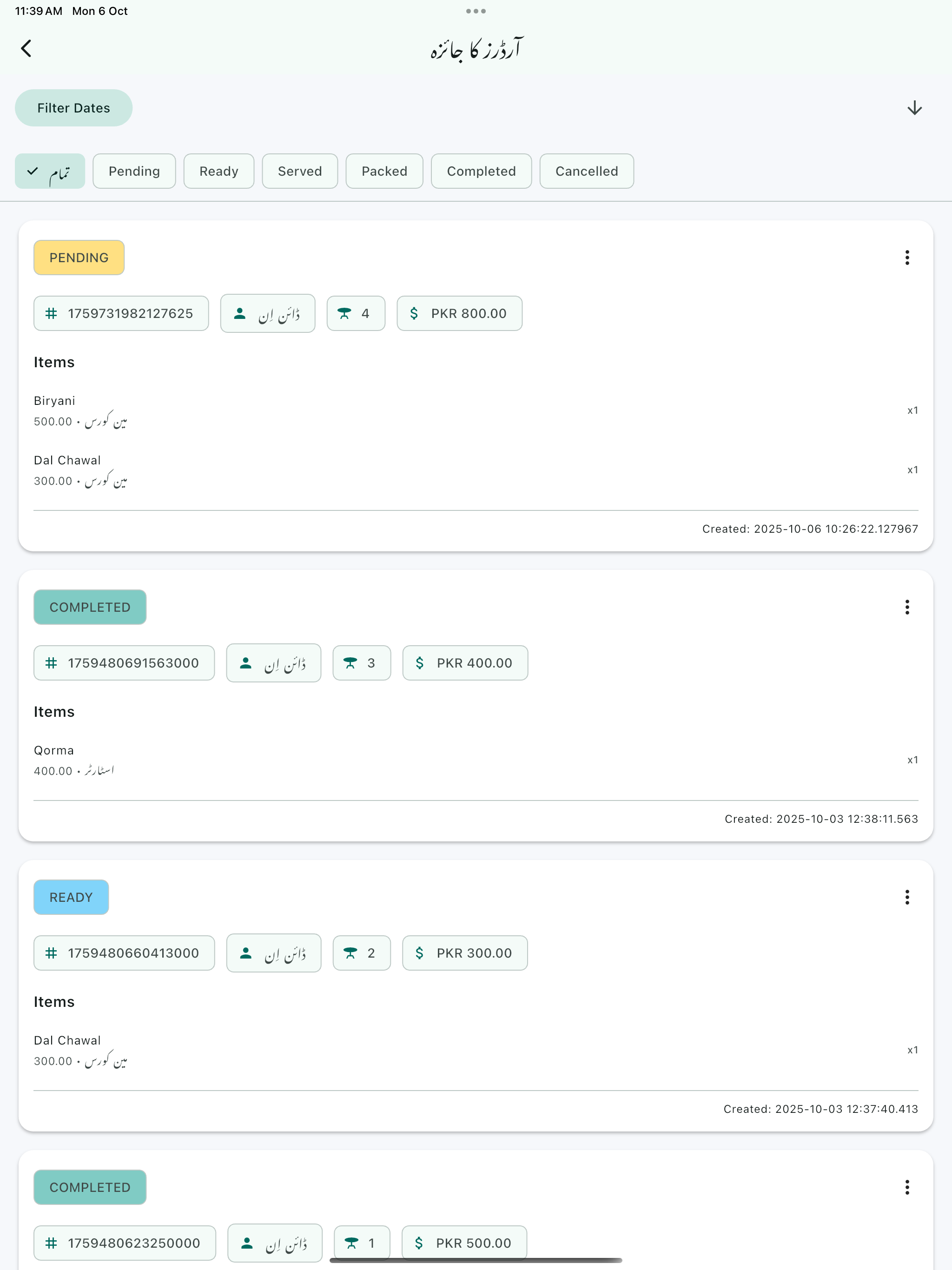
Task: Click table icon next to table 1
Action: pyautogui.click(x=351, y=1243)
